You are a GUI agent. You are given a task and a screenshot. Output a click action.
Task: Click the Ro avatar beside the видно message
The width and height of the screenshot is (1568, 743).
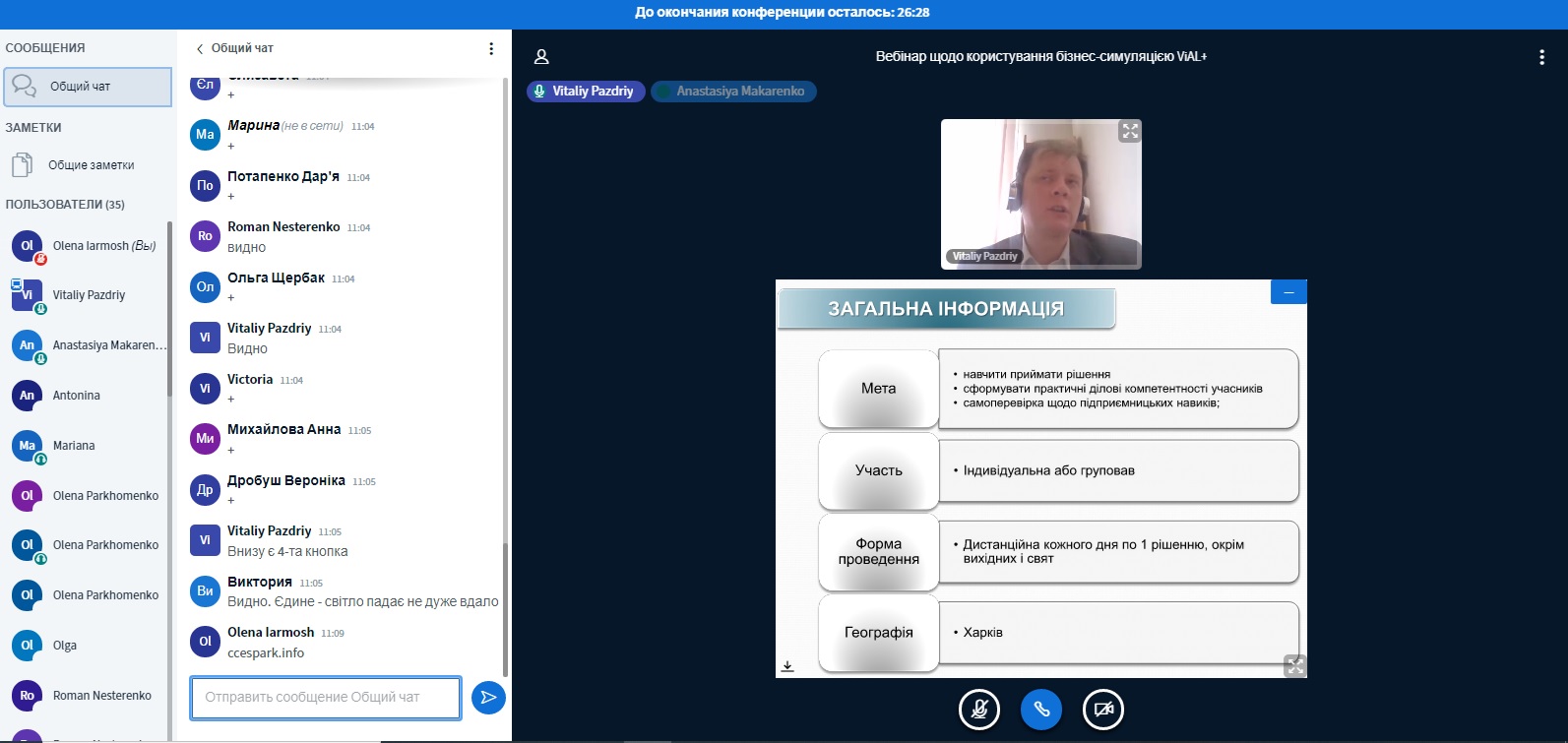coord(205,236)
